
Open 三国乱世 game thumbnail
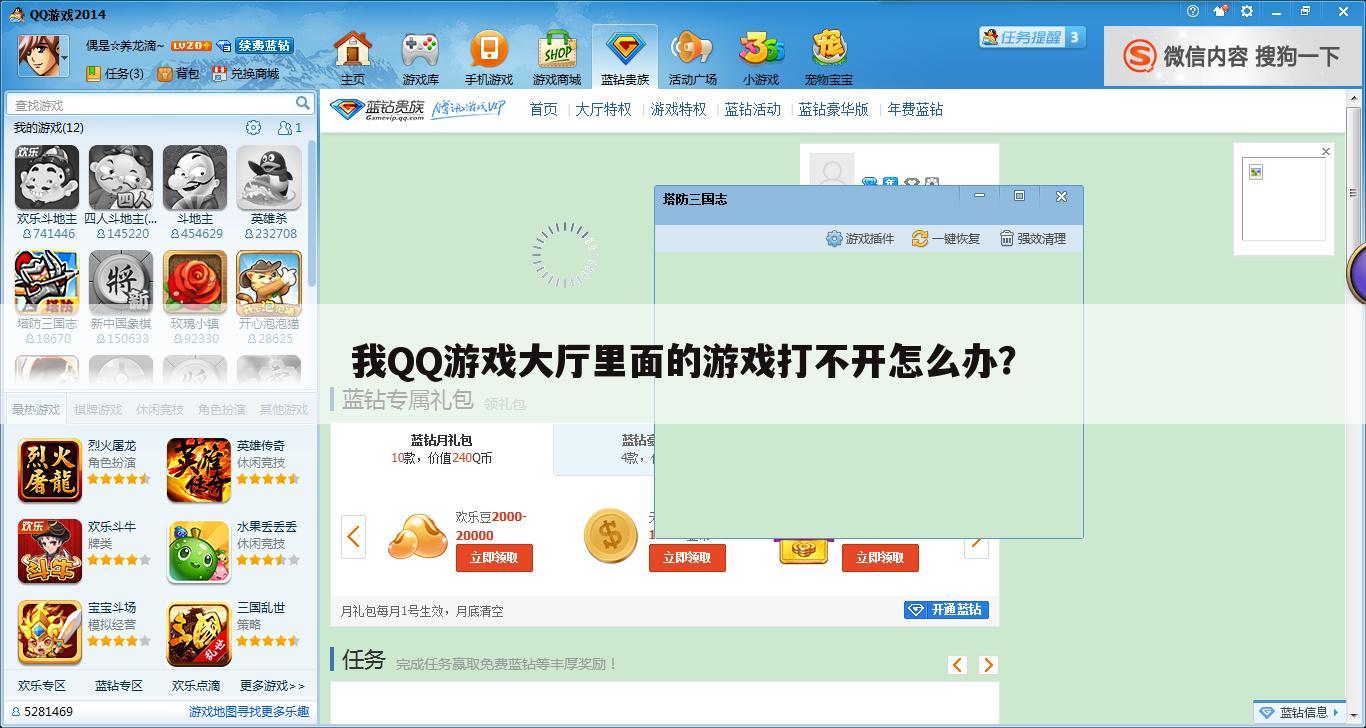tap(199, 633)
